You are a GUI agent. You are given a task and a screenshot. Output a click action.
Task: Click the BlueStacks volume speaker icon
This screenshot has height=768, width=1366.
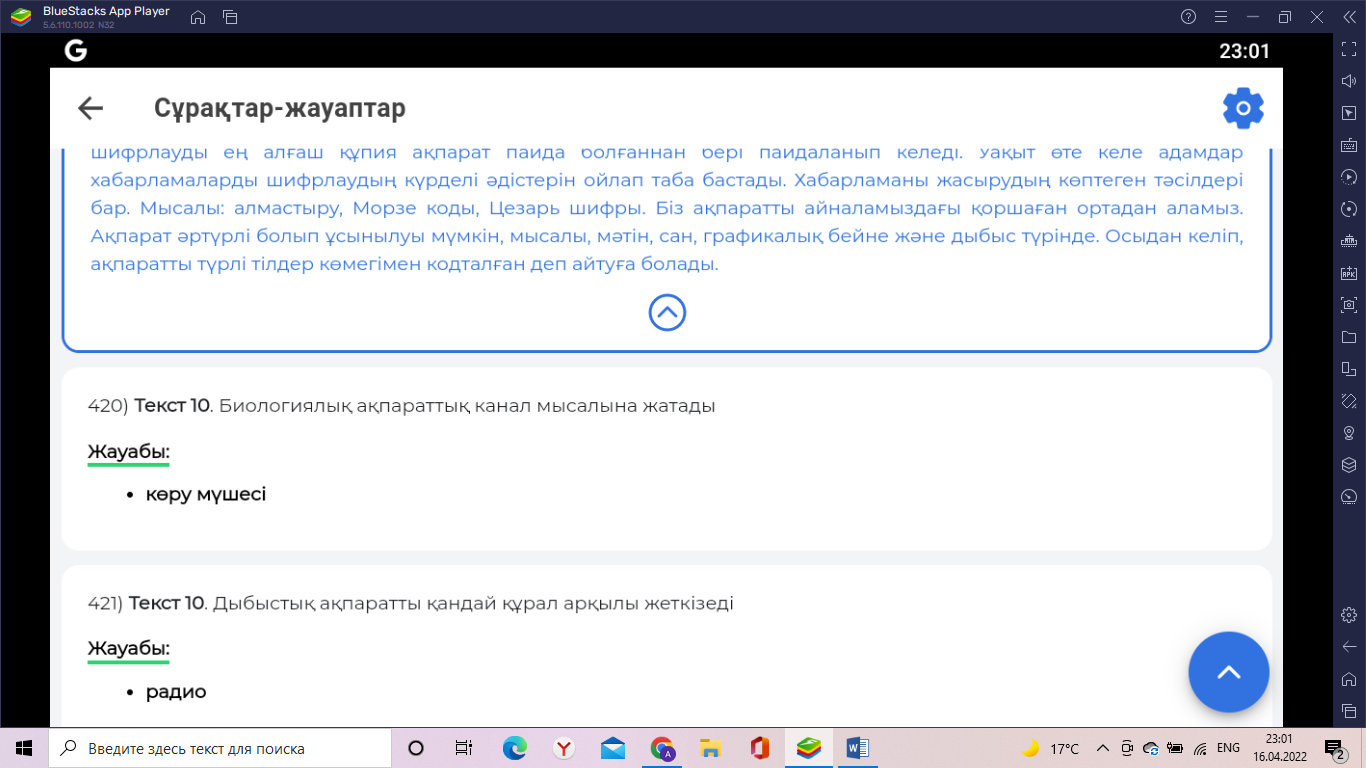[1348, 81]
